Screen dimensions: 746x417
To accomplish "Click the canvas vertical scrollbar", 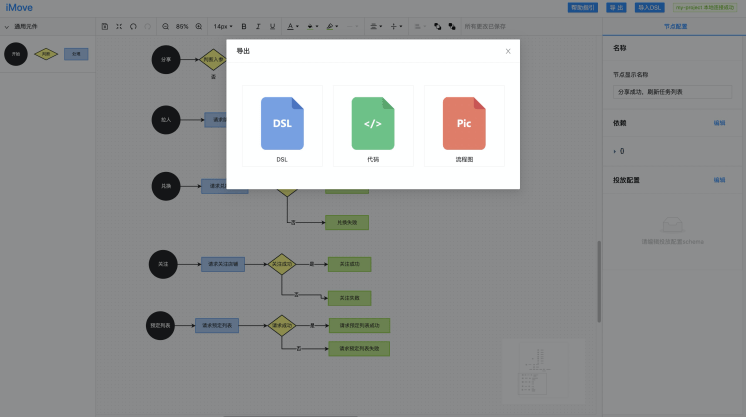I will click(x=599, y=281).
